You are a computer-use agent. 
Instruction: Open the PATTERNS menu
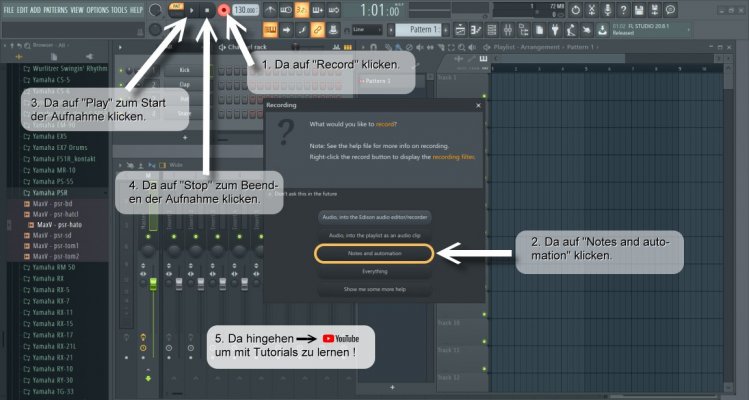[x=55, y=10]
